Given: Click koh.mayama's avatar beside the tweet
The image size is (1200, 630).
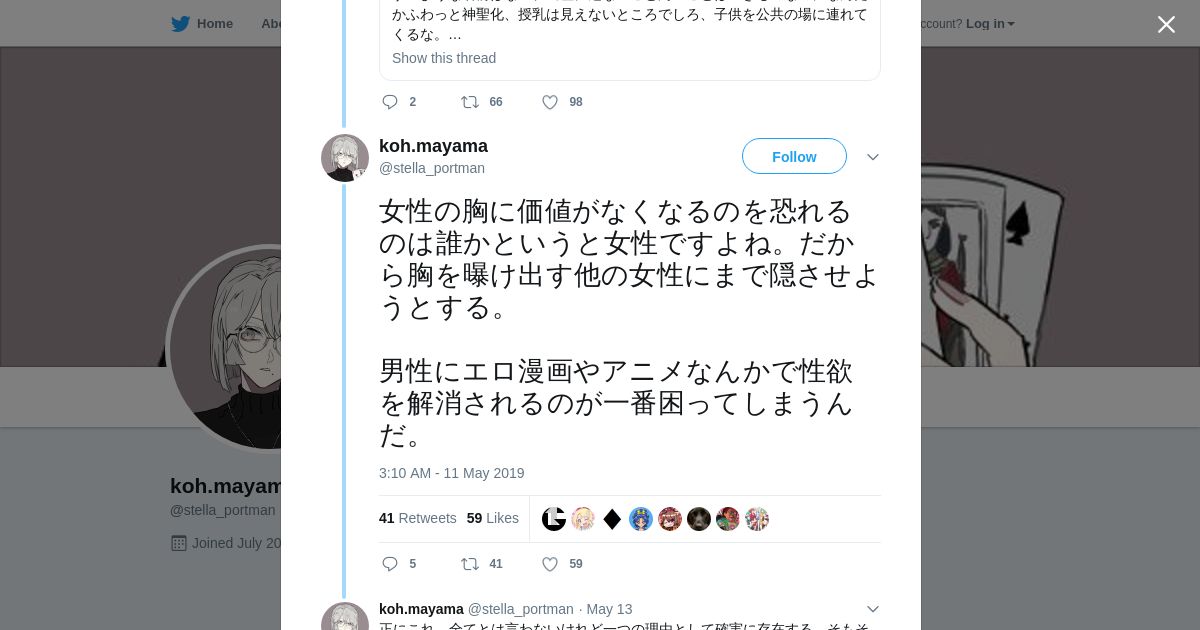Looking at the screenshot, I should coord(345,158).
